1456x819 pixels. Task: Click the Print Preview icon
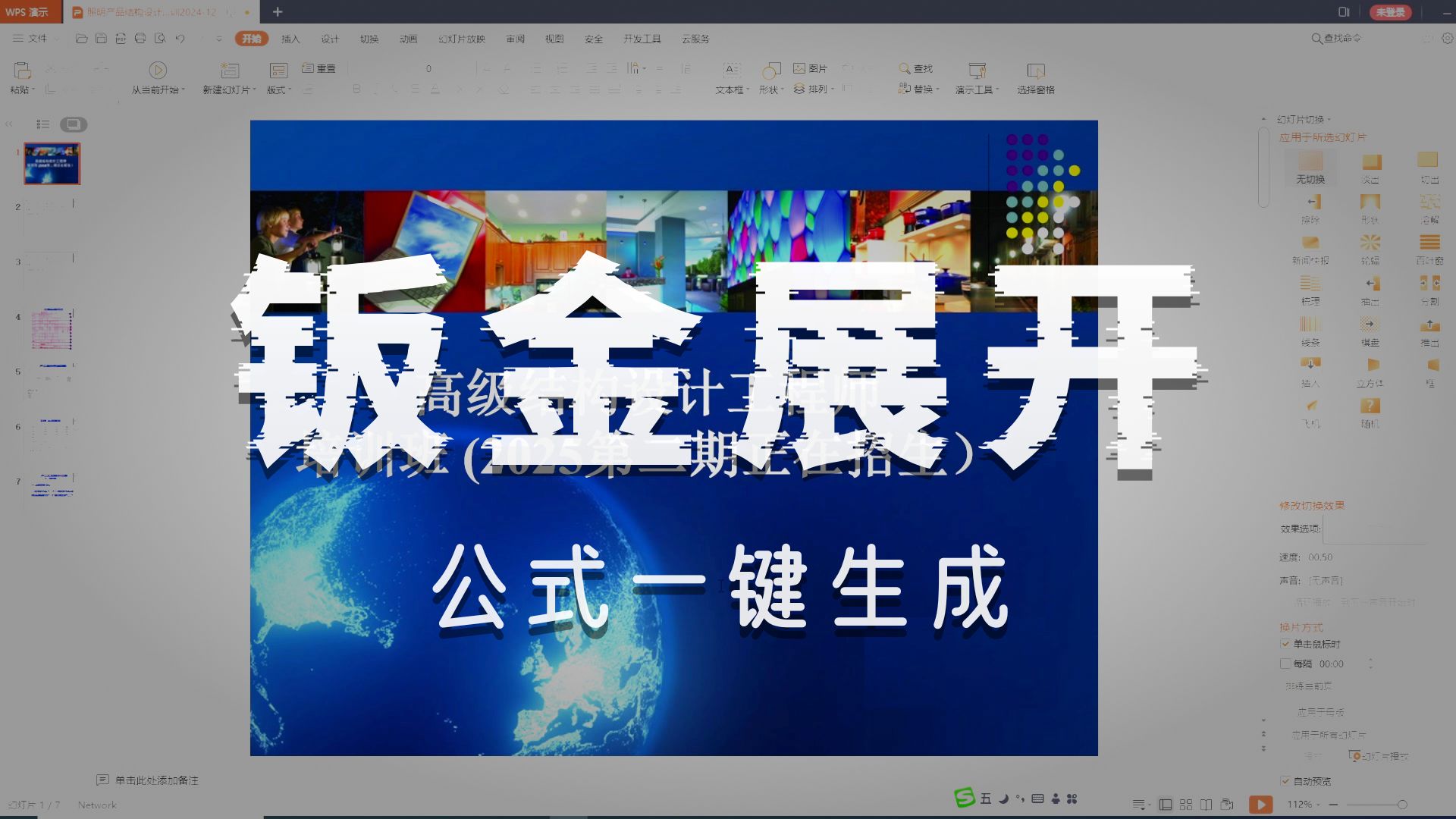[160, 39]
